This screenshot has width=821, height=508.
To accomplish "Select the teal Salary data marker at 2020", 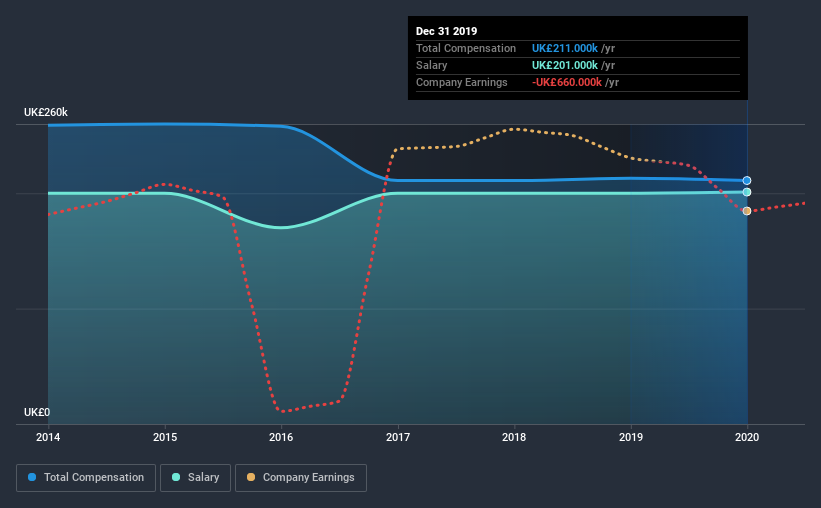I will (747, 192).
